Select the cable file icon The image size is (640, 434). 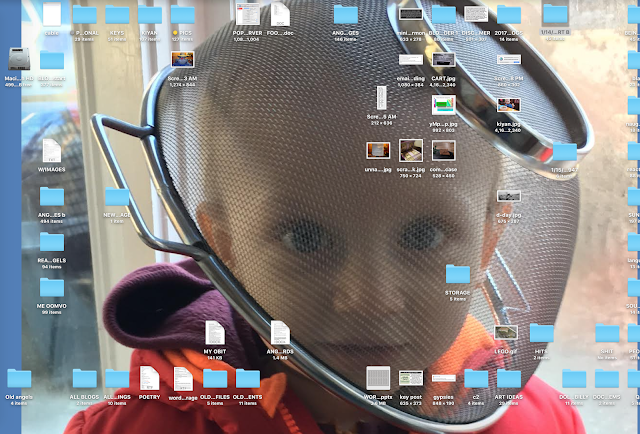[52, 14]
